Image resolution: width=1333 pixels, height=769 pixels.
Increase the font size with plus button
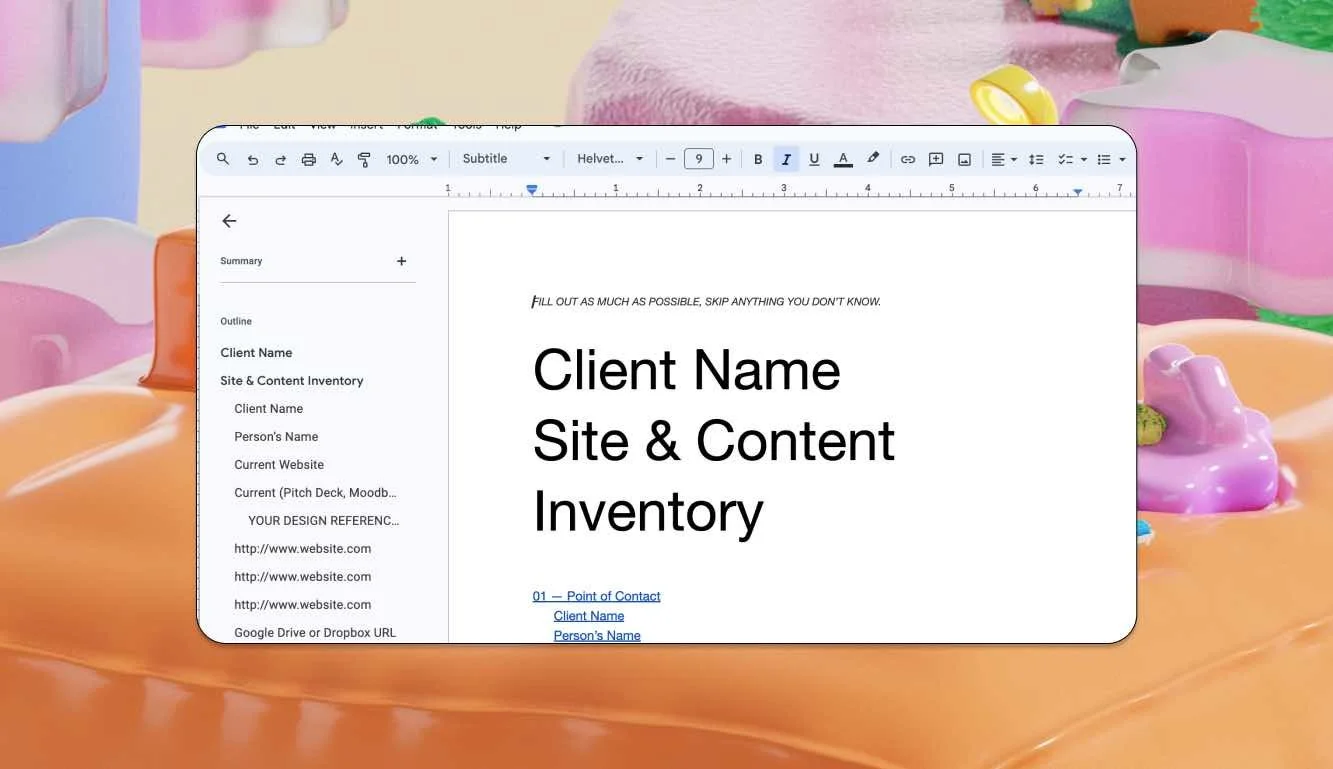point(726,159)
